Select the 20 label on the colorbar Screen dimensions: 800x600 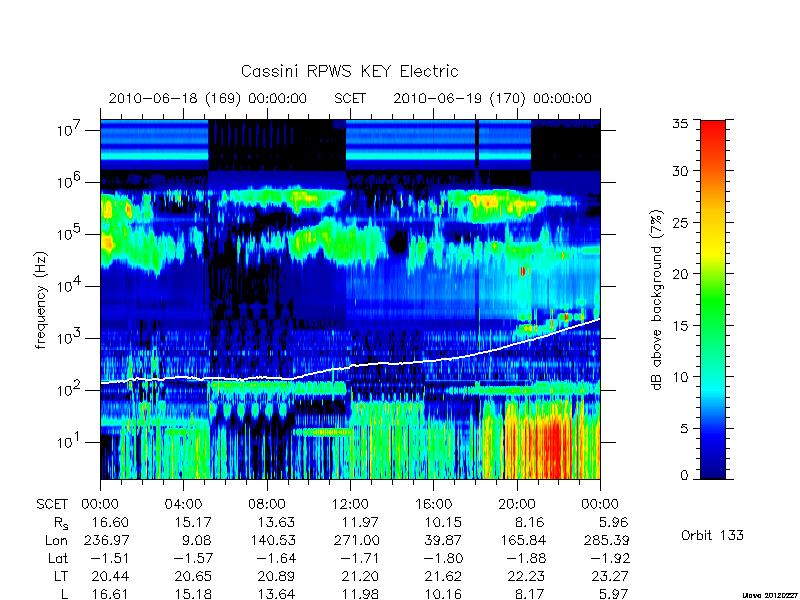click(680, 273)
